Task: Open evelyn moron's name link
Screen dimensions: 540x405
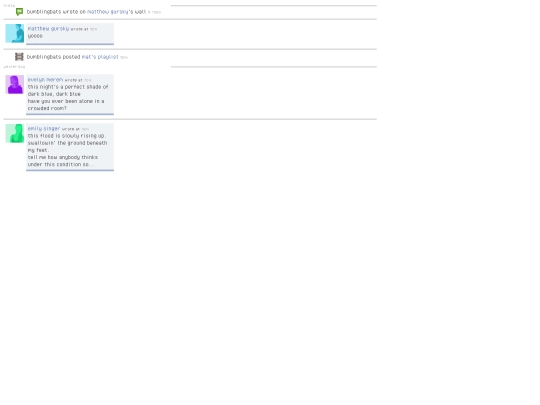Action: 45,80
